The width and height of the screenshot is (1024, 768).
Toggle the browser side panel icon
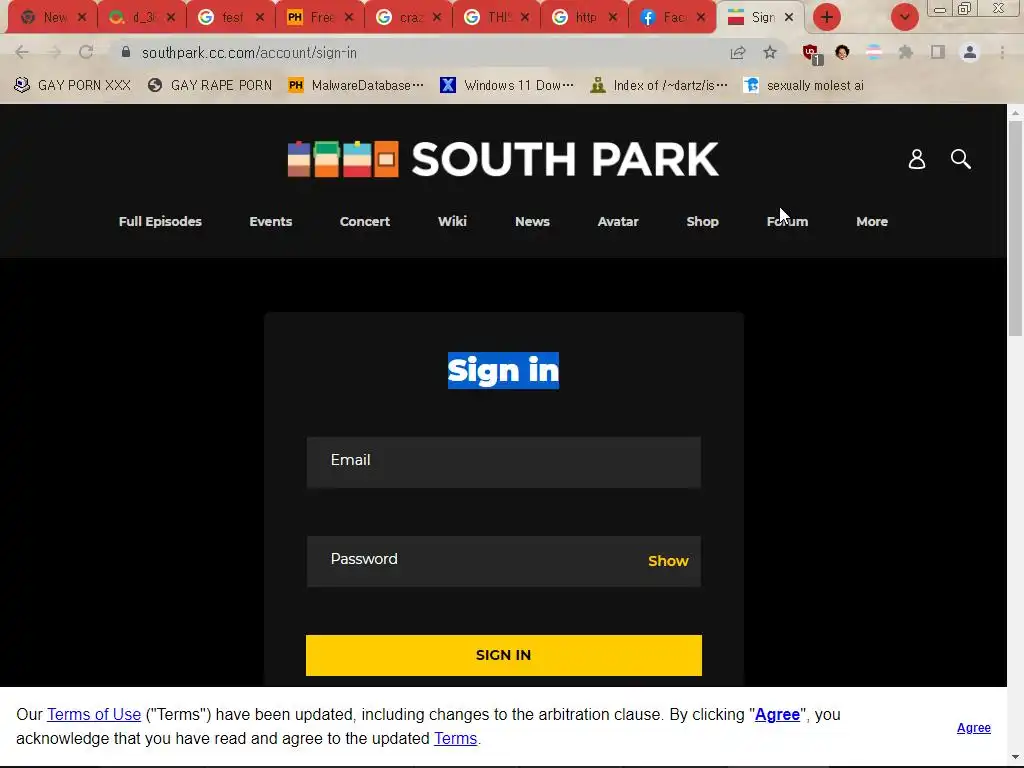[938, 52]
